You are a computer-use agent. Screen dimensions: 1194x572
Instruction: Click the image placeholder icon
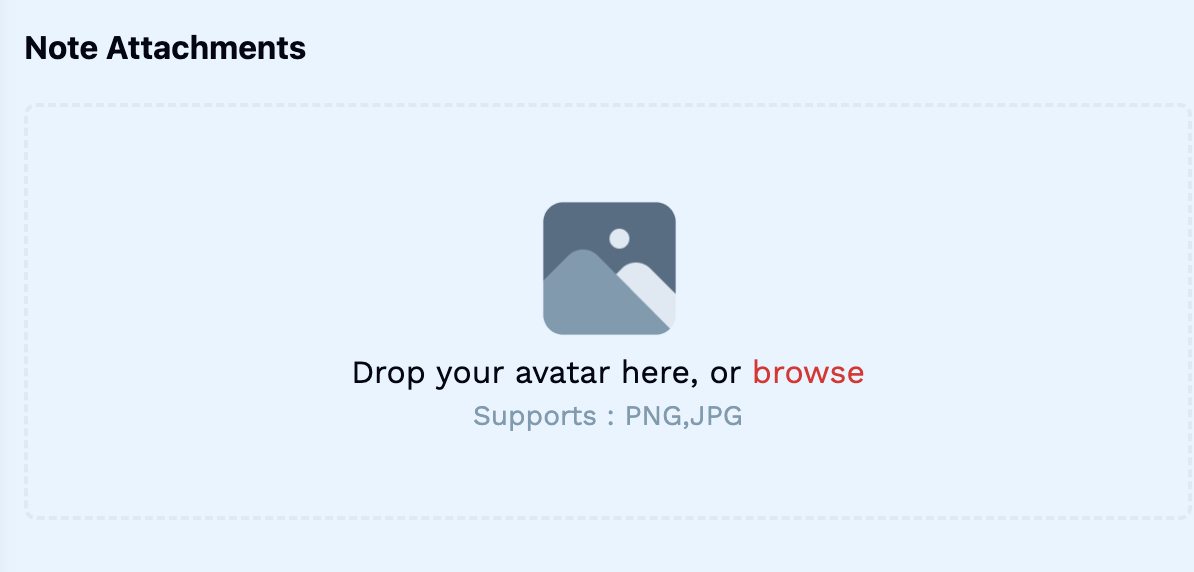pos(609,268)
